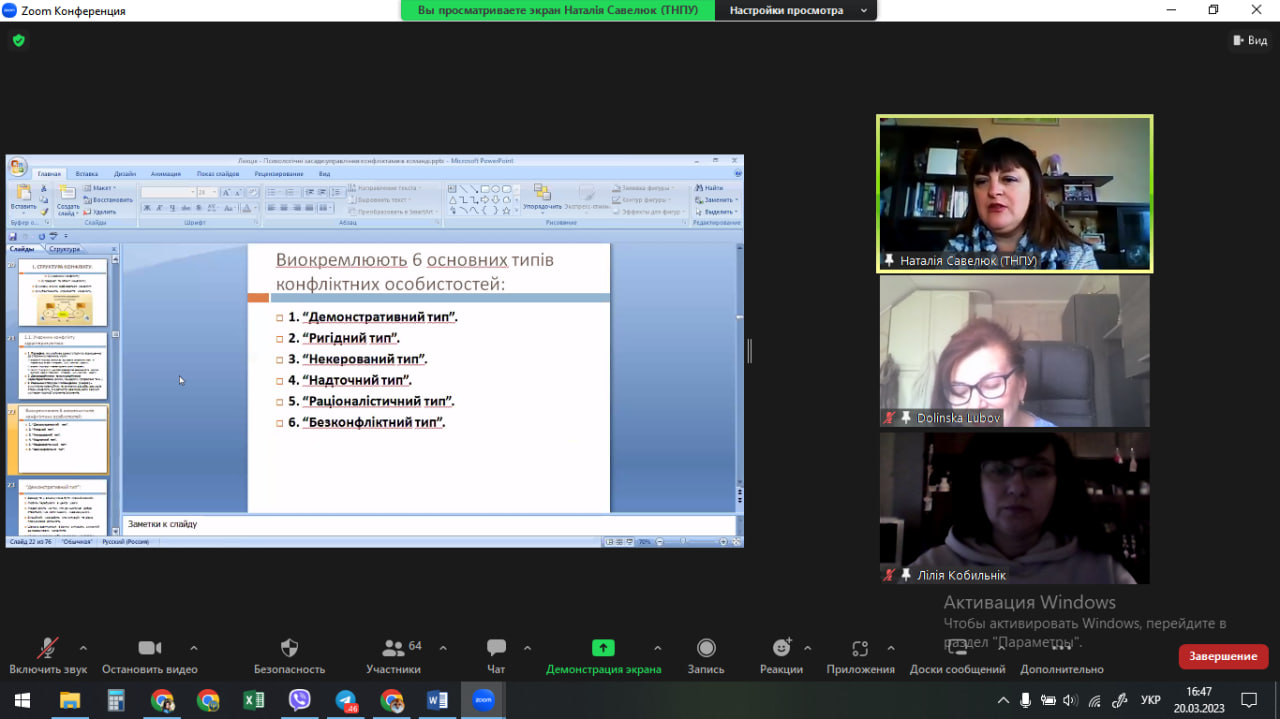The width and height of the screenshot is (1280, 719).
Task: Select Dolinska Lubov video thumbnail
Action: (x=1014, y=351)
